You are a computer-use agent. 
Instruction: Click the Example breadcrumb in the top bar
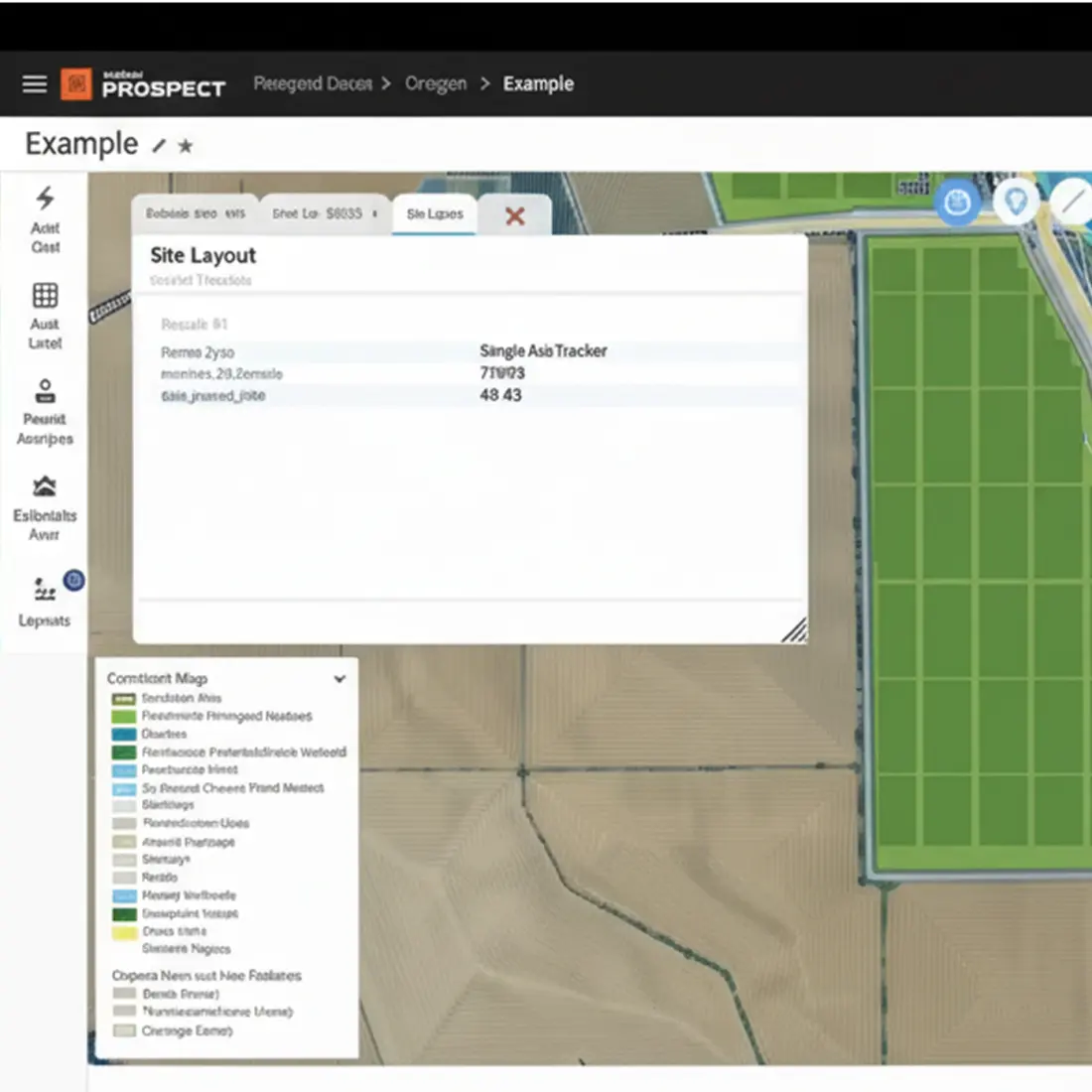tap(538, 84)
